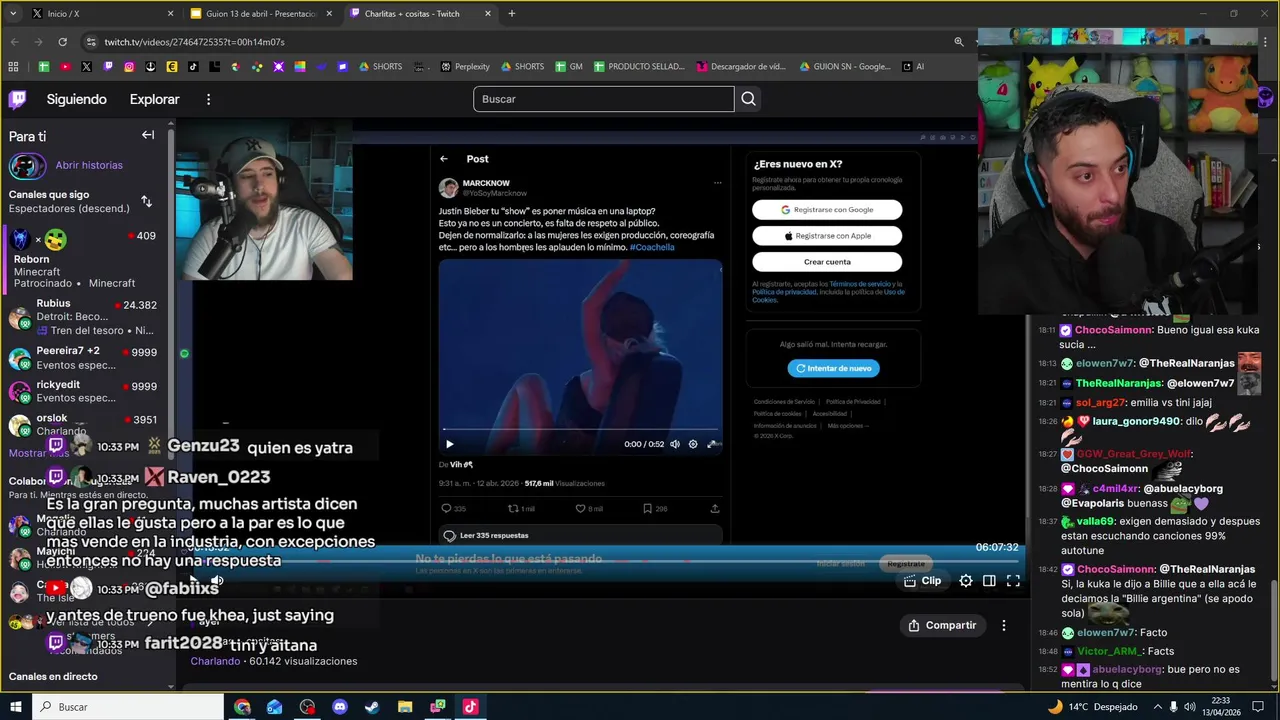
Task: Click the browser address bar URL
Action: click(195, 42)
